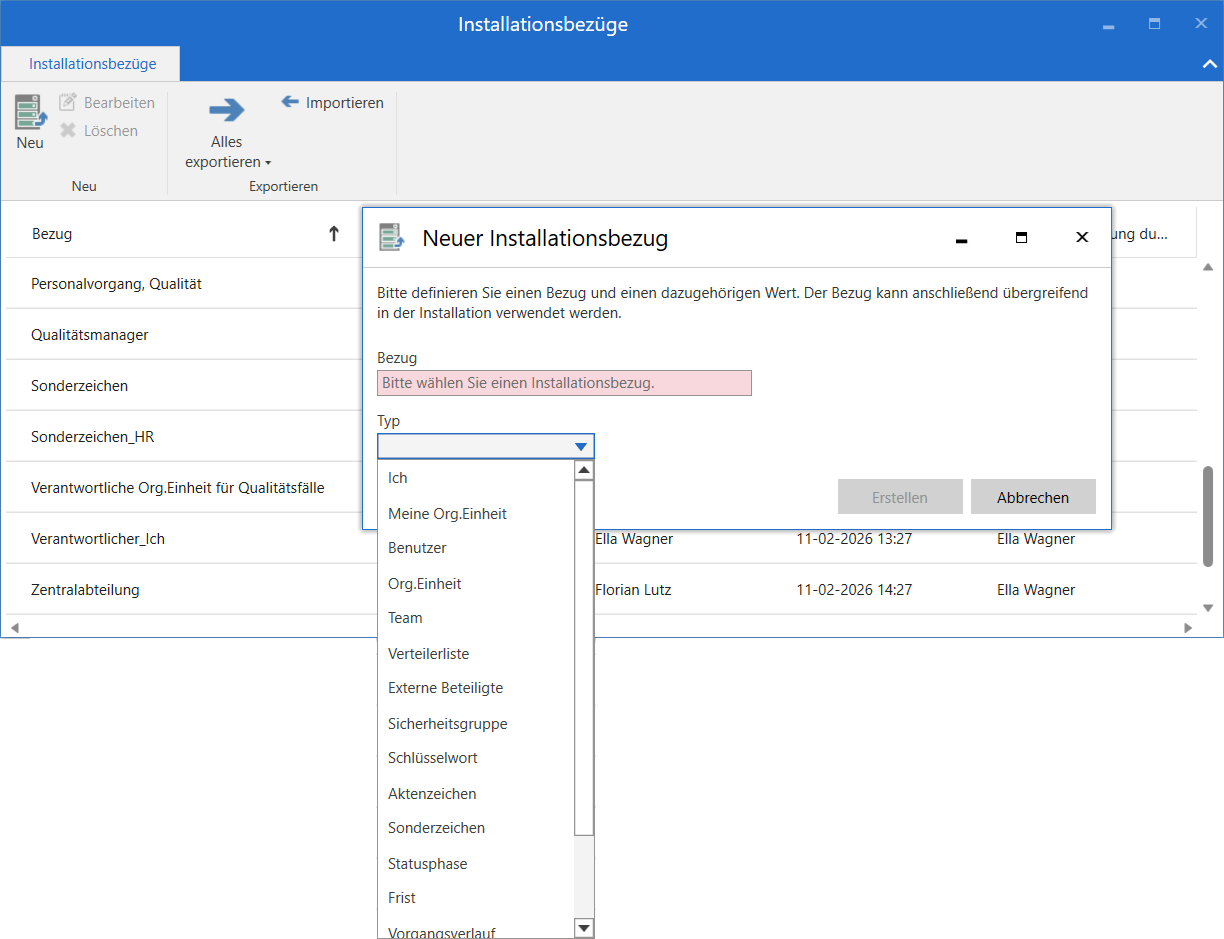
Task: Click the Bezug column sort arrow
Action: [334, 234]
